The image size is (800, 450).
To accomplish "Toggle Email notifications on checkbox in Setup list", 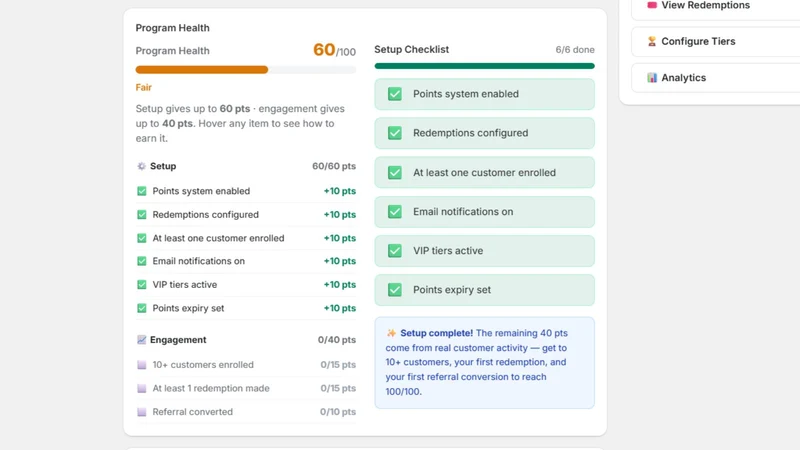I will tap(141, 261).
